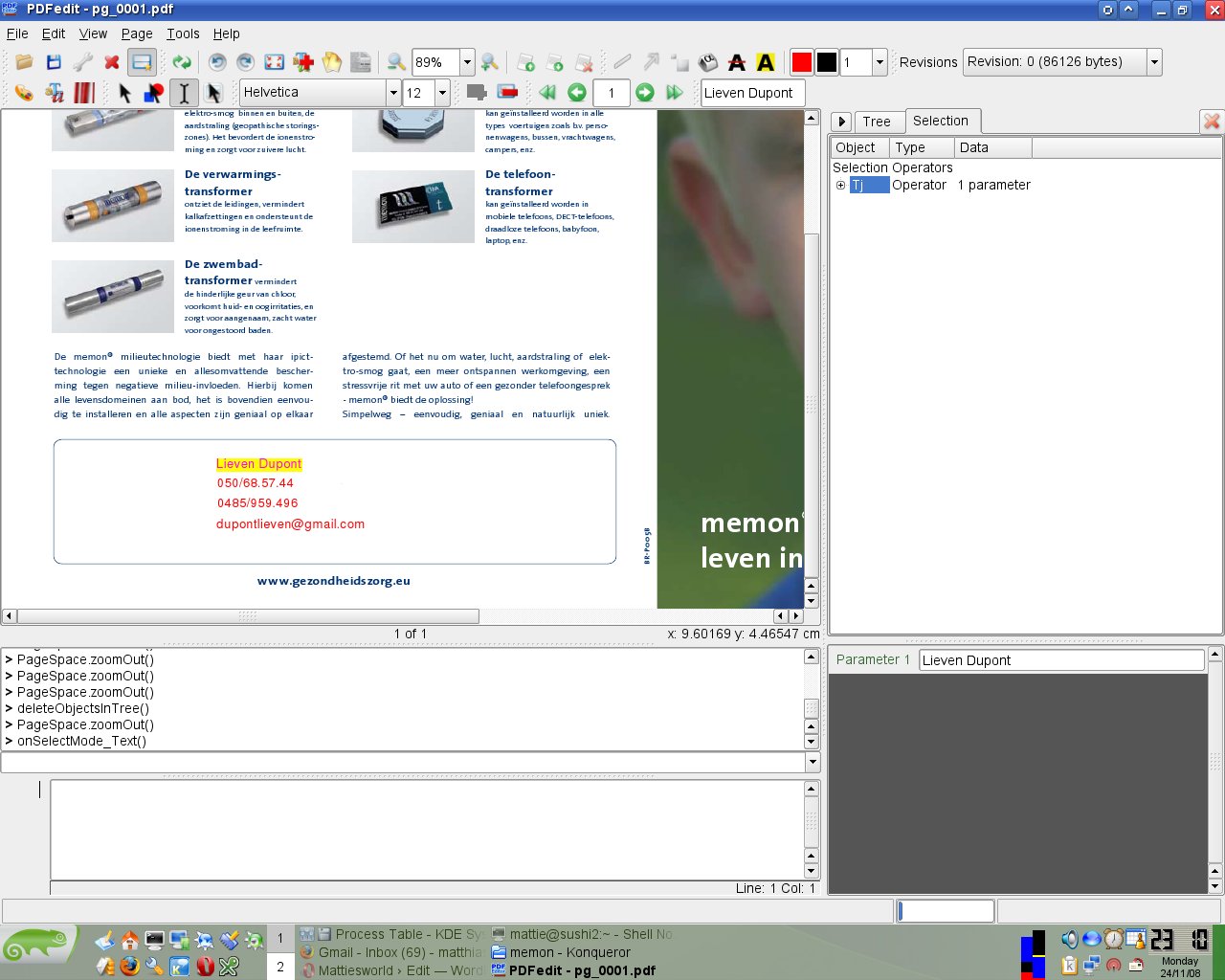Open the Edit menu
Screen dimensions: 1225x980
[x=54, y=33]
